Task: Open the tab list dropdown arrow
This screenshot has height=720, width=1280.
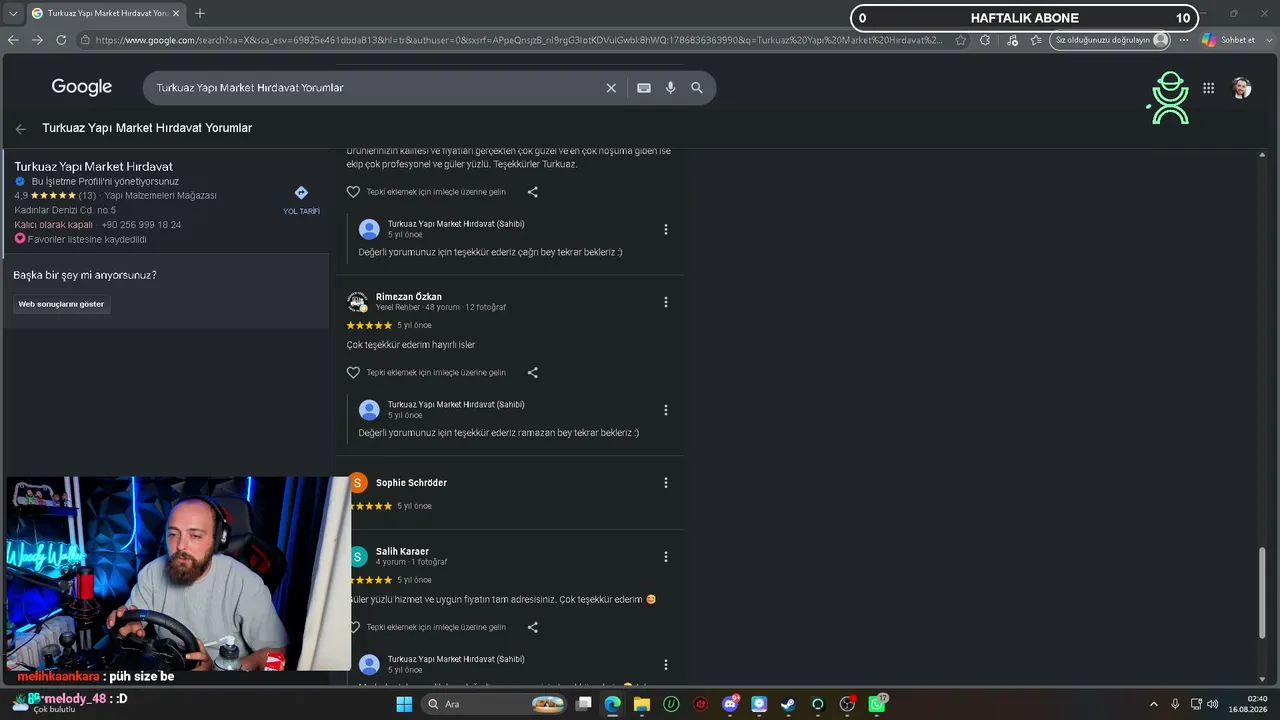Action: tap(13, 13)
